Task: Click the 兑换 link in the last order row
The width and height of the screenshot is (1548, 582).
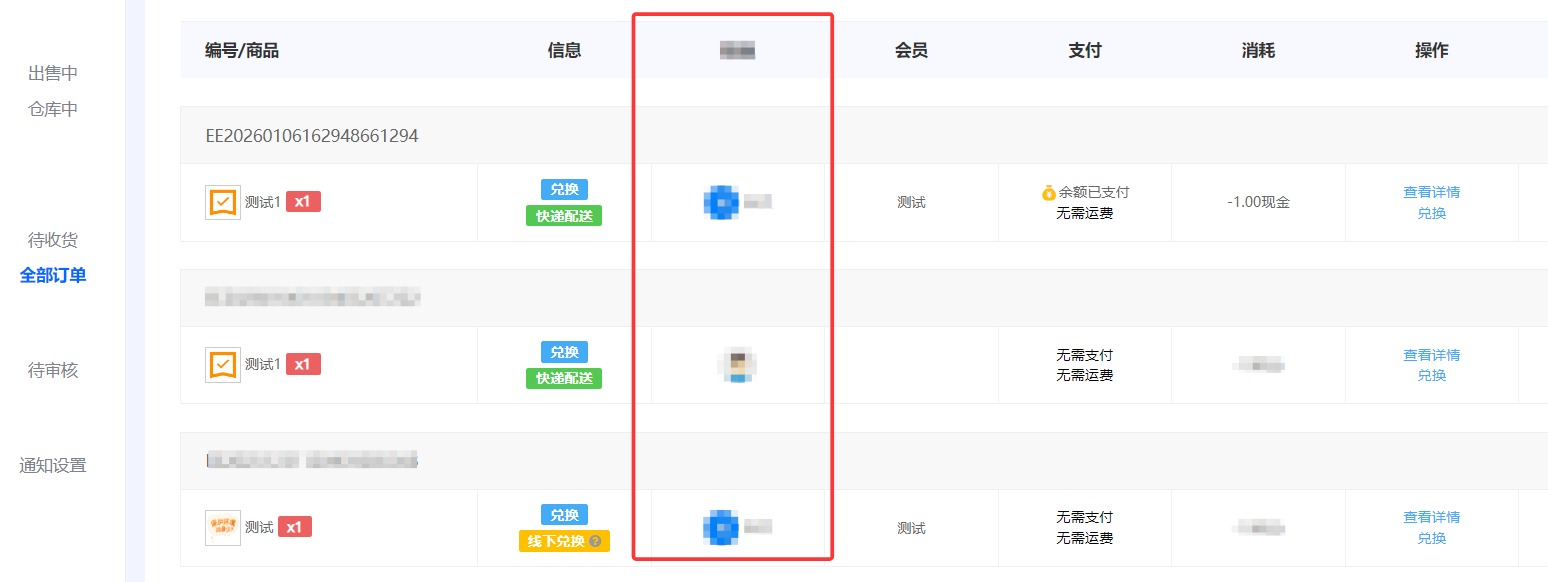Action: point(1432,537)
